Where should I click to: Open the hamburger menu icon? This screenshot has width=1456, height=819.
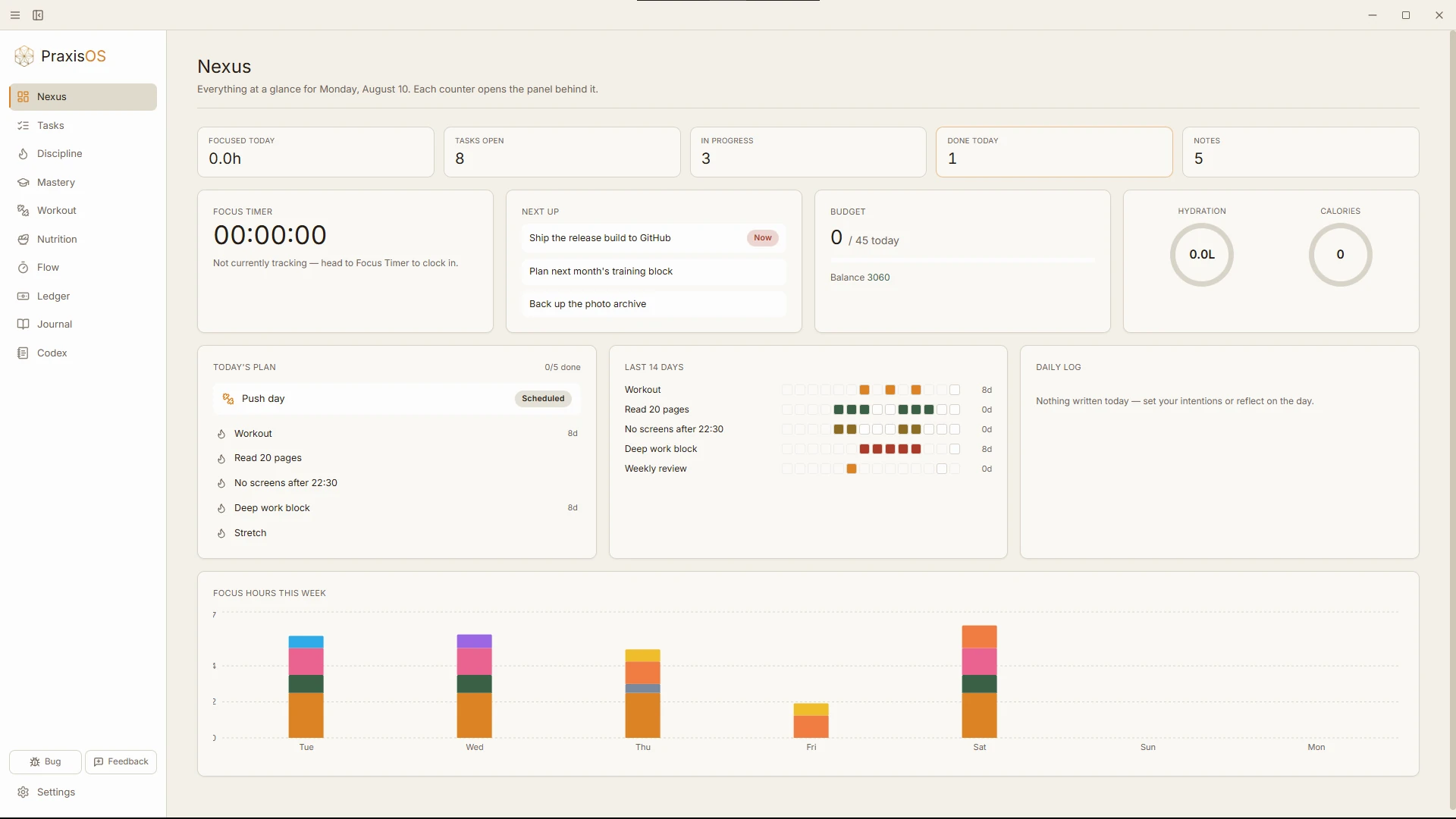pyautogui.click(x=15, y=15)
